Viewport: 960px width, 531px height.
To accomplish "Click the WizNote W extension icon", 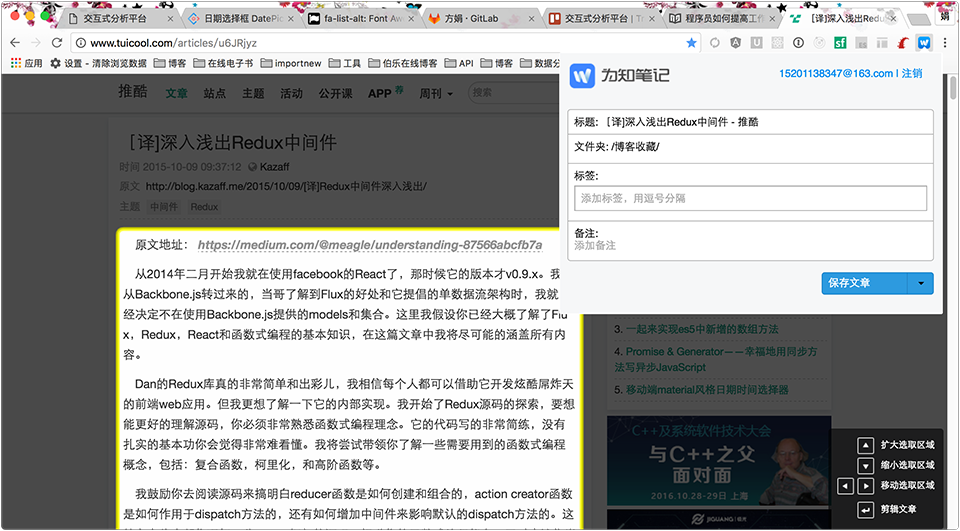I will pos(924,43).
